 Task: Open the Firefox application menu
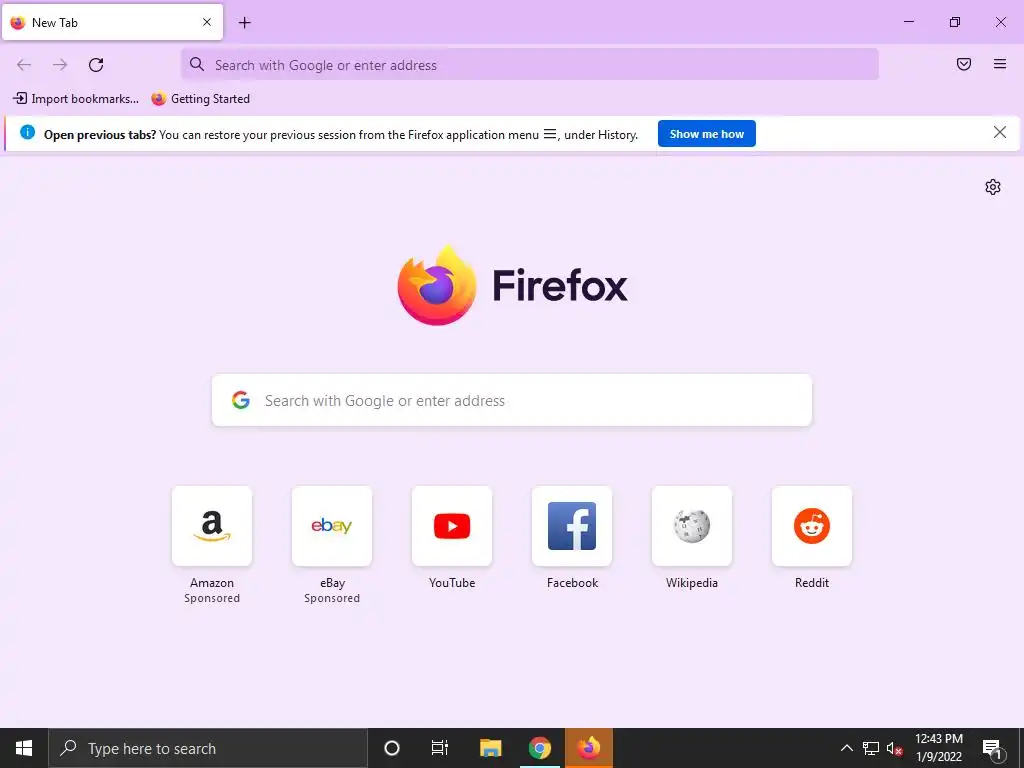pos(999,64)
